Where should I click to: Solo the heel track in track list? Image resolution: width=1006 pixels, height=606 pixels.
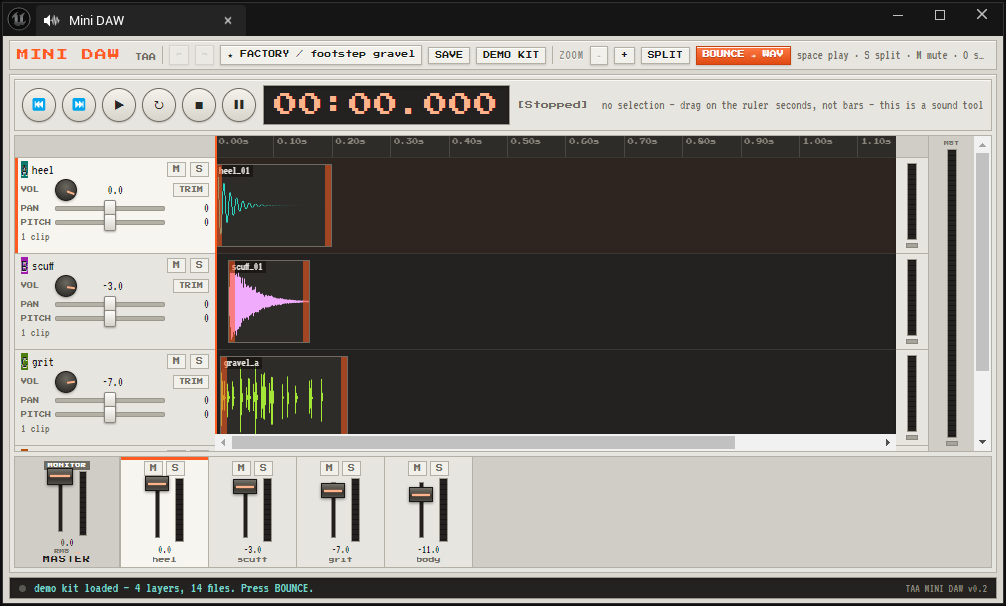[x=199, y=169]
